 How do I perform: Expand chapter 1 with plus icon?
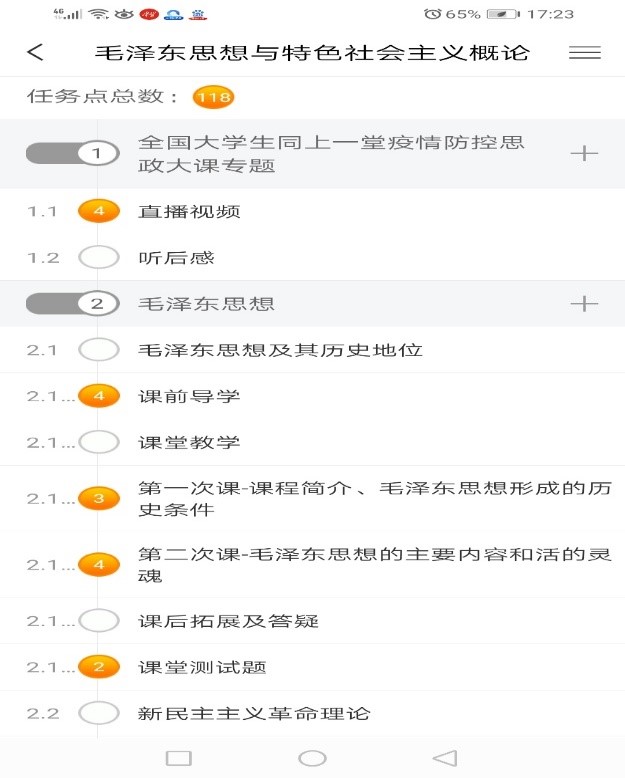584,153
